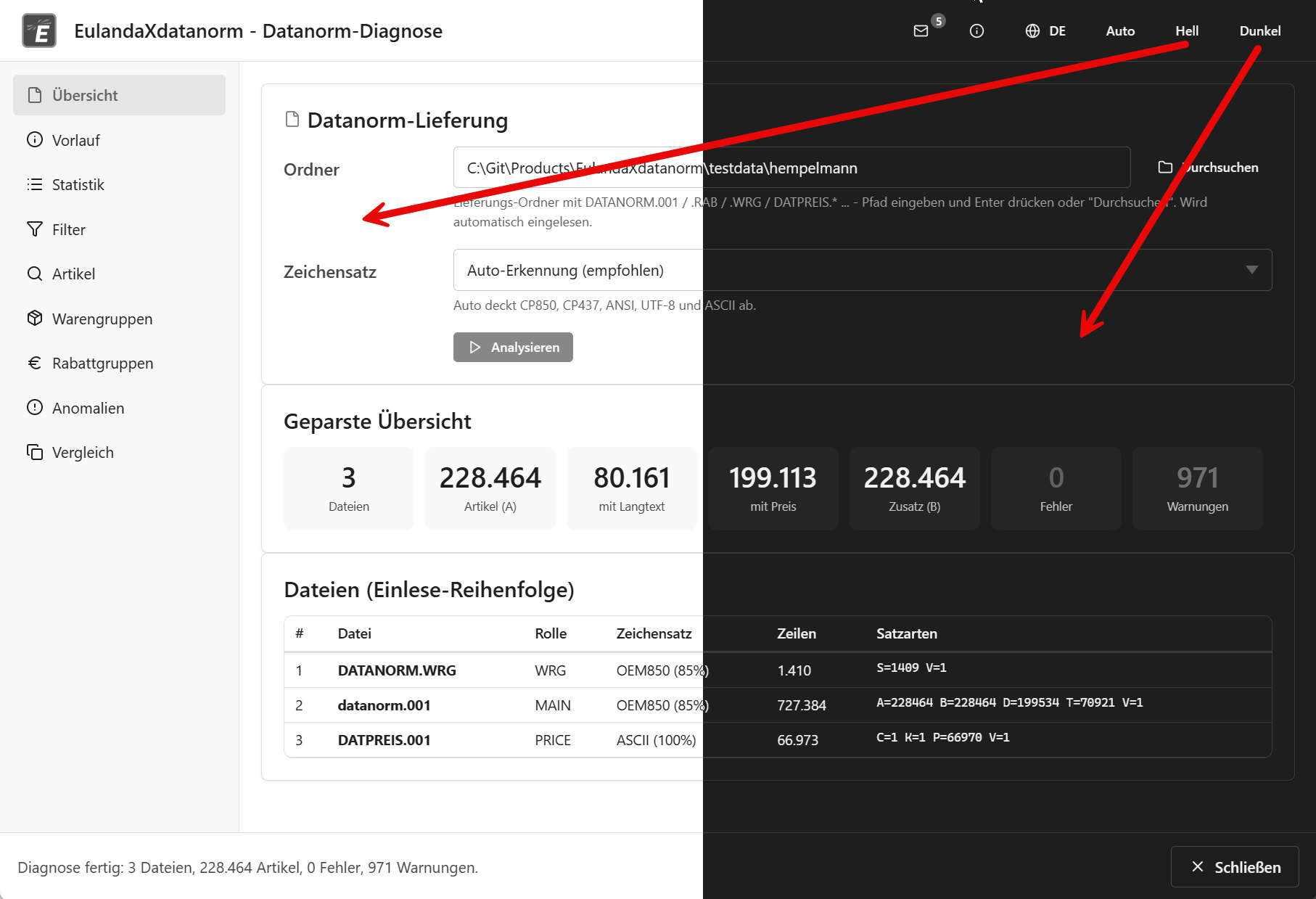Click the PRICE role cell
Image resolution: width=1316 pixels, height=899 pixels.
coord(553,740)
